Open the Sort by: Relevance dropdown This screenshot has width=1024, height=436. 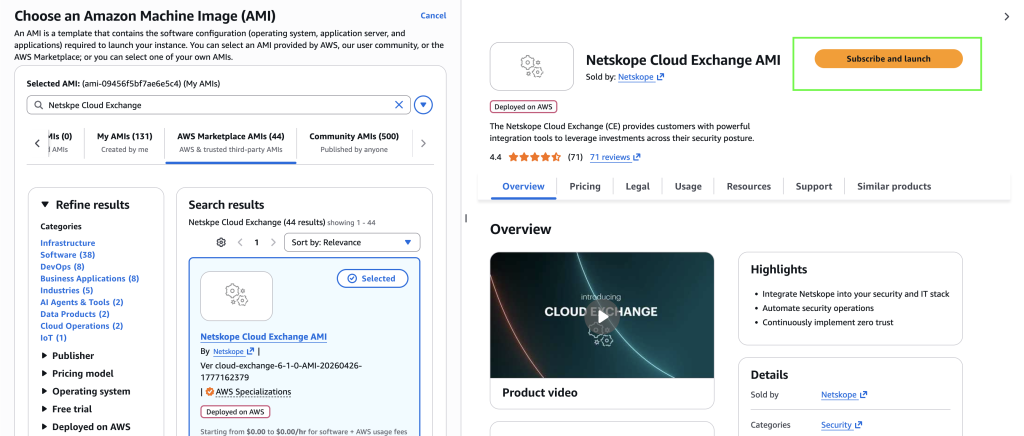point(352,242)
